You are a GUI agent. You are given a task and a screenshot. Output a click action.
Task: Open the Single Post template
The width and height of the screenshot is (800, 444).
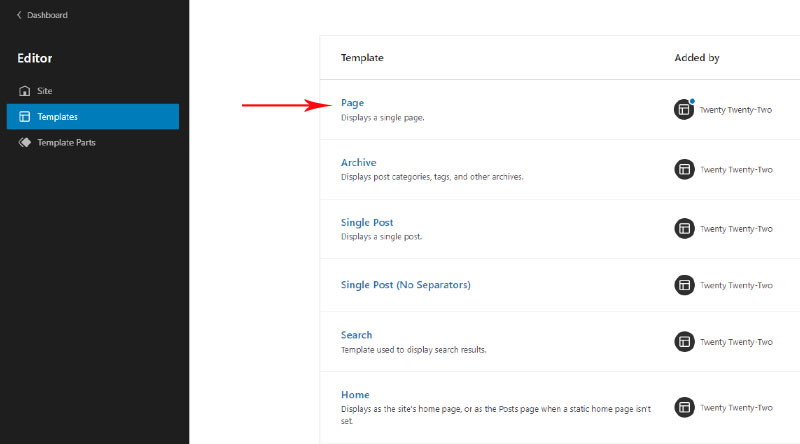point(367,223)
